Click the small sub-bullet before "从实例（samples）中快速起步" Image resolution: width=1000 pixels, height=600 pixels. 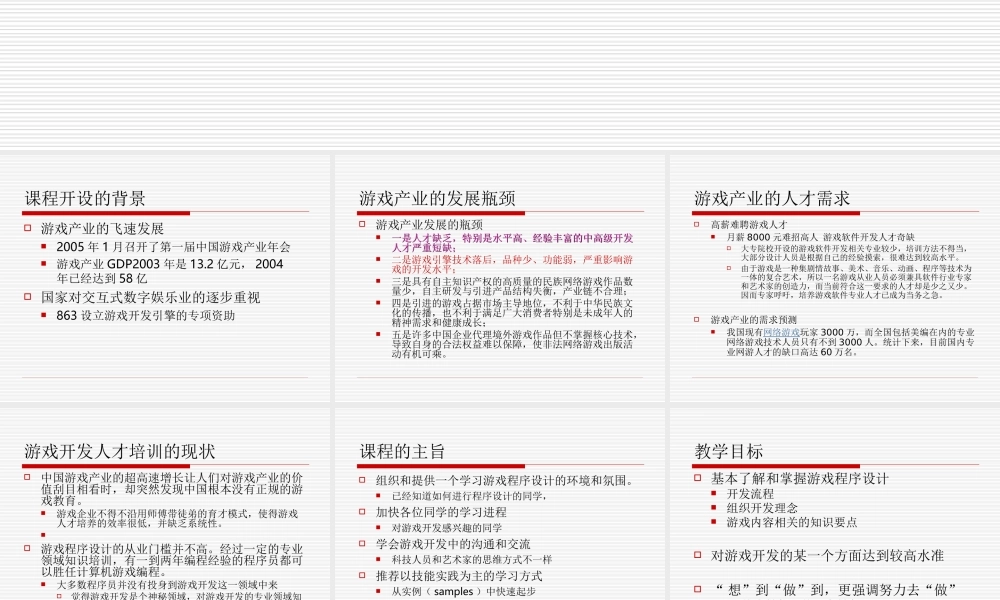(378, 590)
